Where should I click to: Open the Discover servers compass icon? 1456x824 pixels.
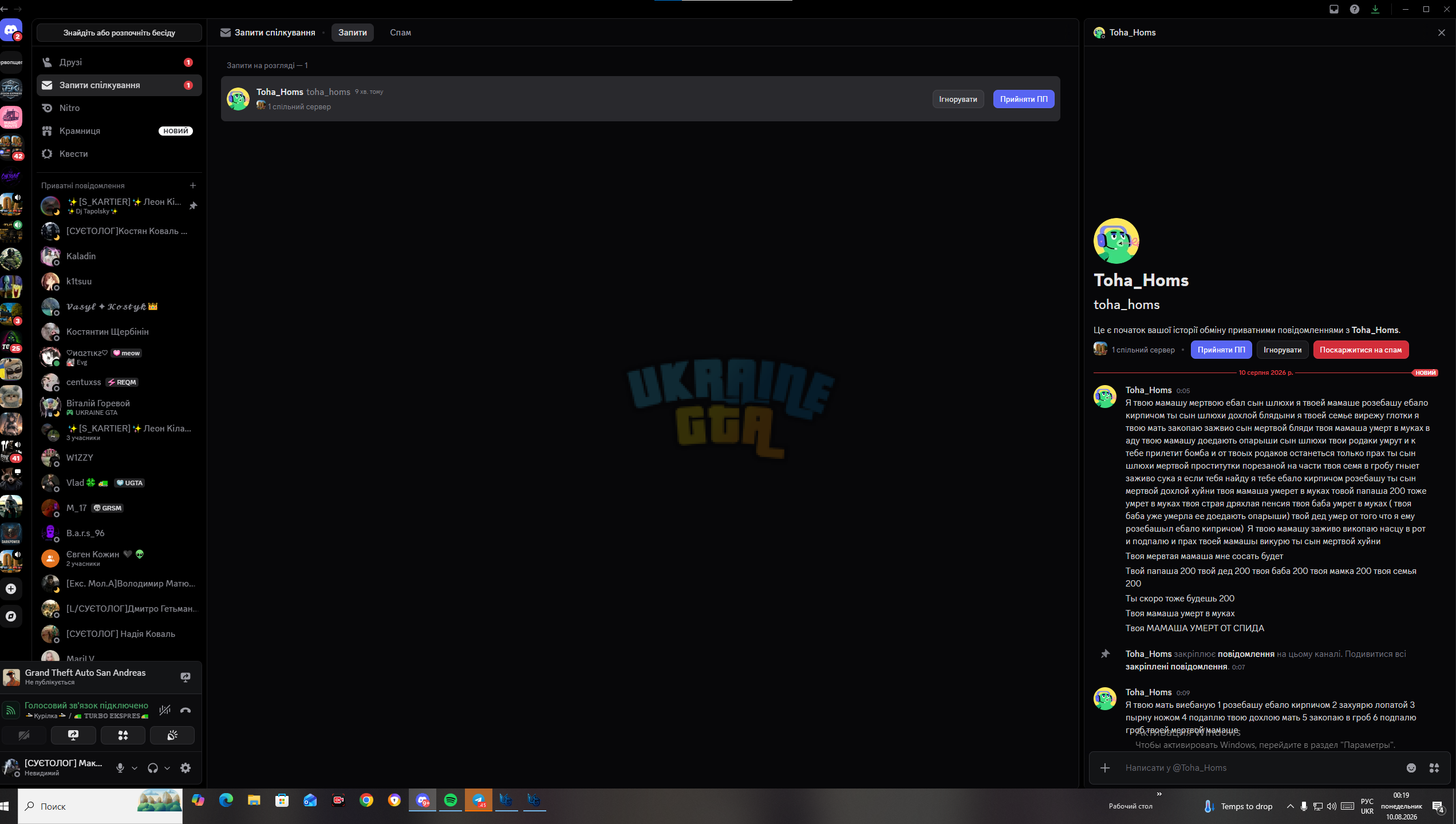(11, 616)
